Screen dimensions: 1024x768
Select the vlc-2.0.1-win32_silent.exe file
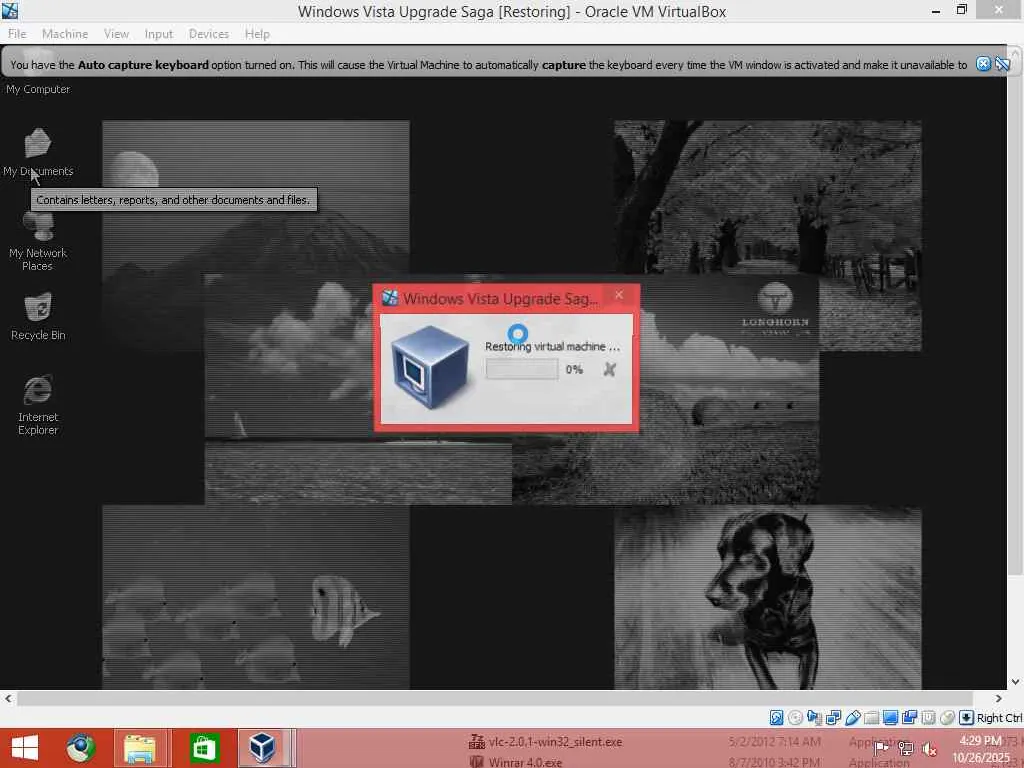tap(555, 742)
